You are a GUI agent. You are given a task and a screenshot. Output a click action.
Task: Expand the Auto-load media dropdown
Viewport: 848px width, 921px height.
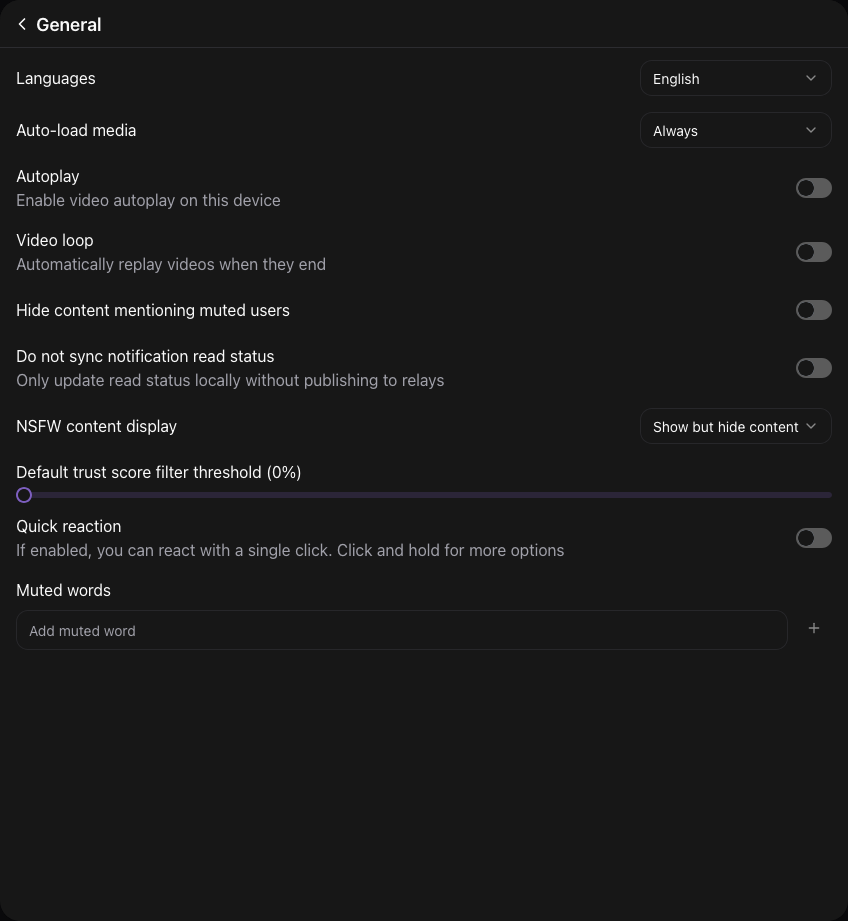(x=734, y=130)
